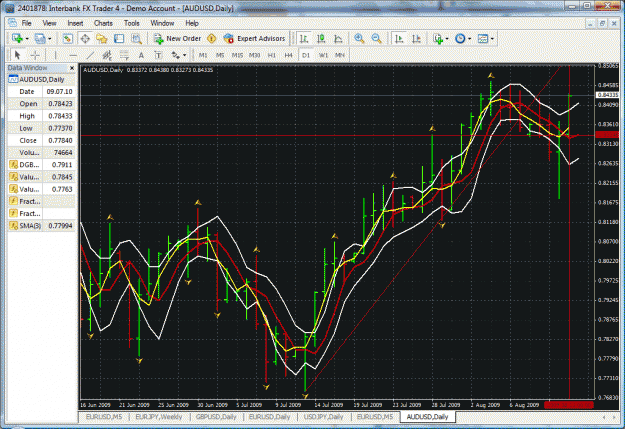Switch to the EURJPY,Weekly chart tab
The image size is (625, 429).
(x=159, y=417)
